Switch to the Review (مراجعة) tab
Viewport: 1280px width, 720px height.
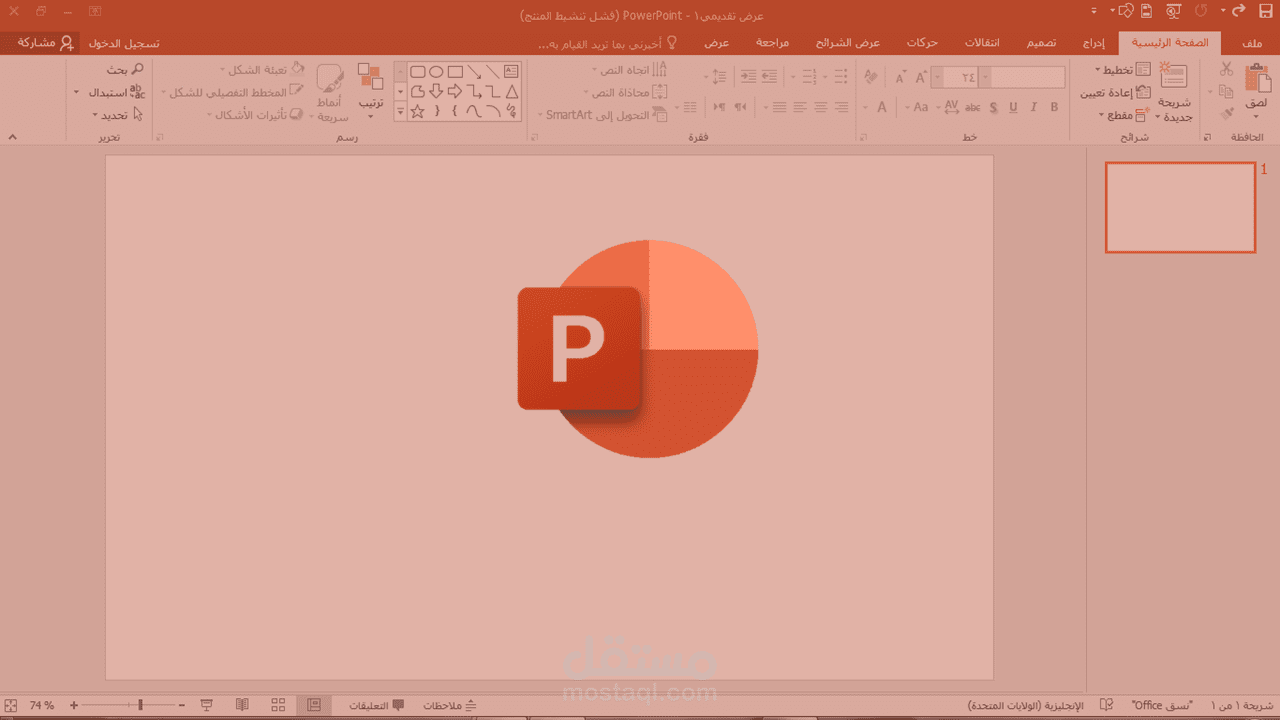(x=772, y=43)
